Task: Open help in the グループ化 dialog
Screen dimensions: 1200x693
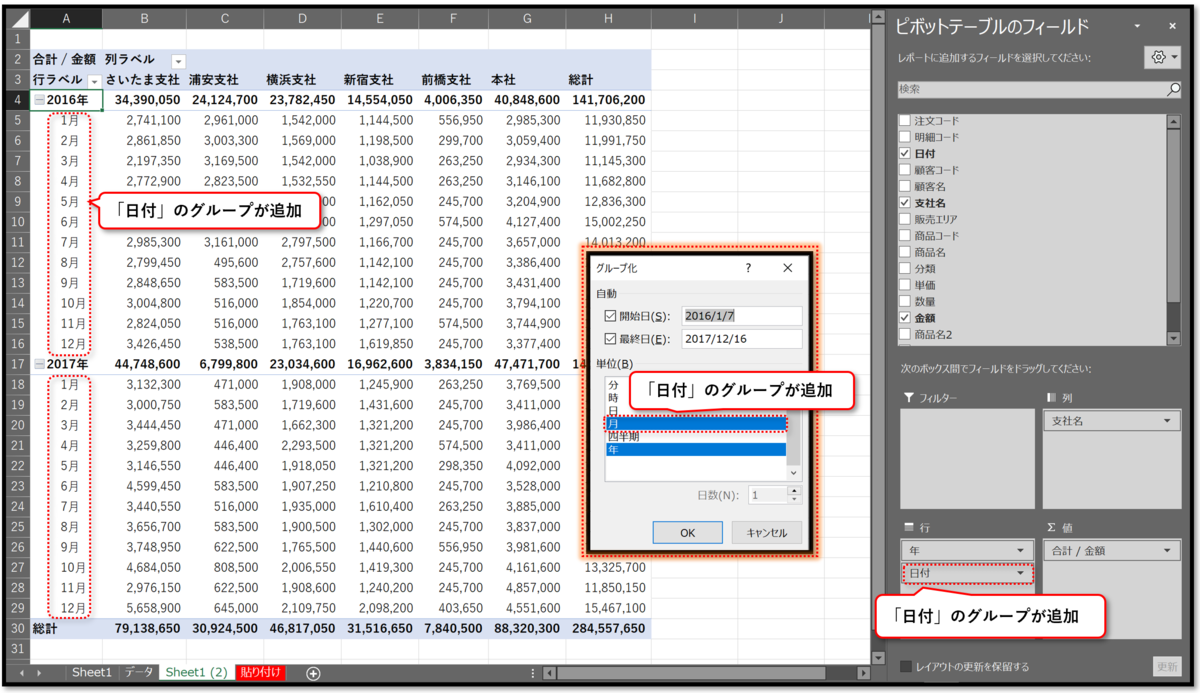Action: (x=748, y=268)
